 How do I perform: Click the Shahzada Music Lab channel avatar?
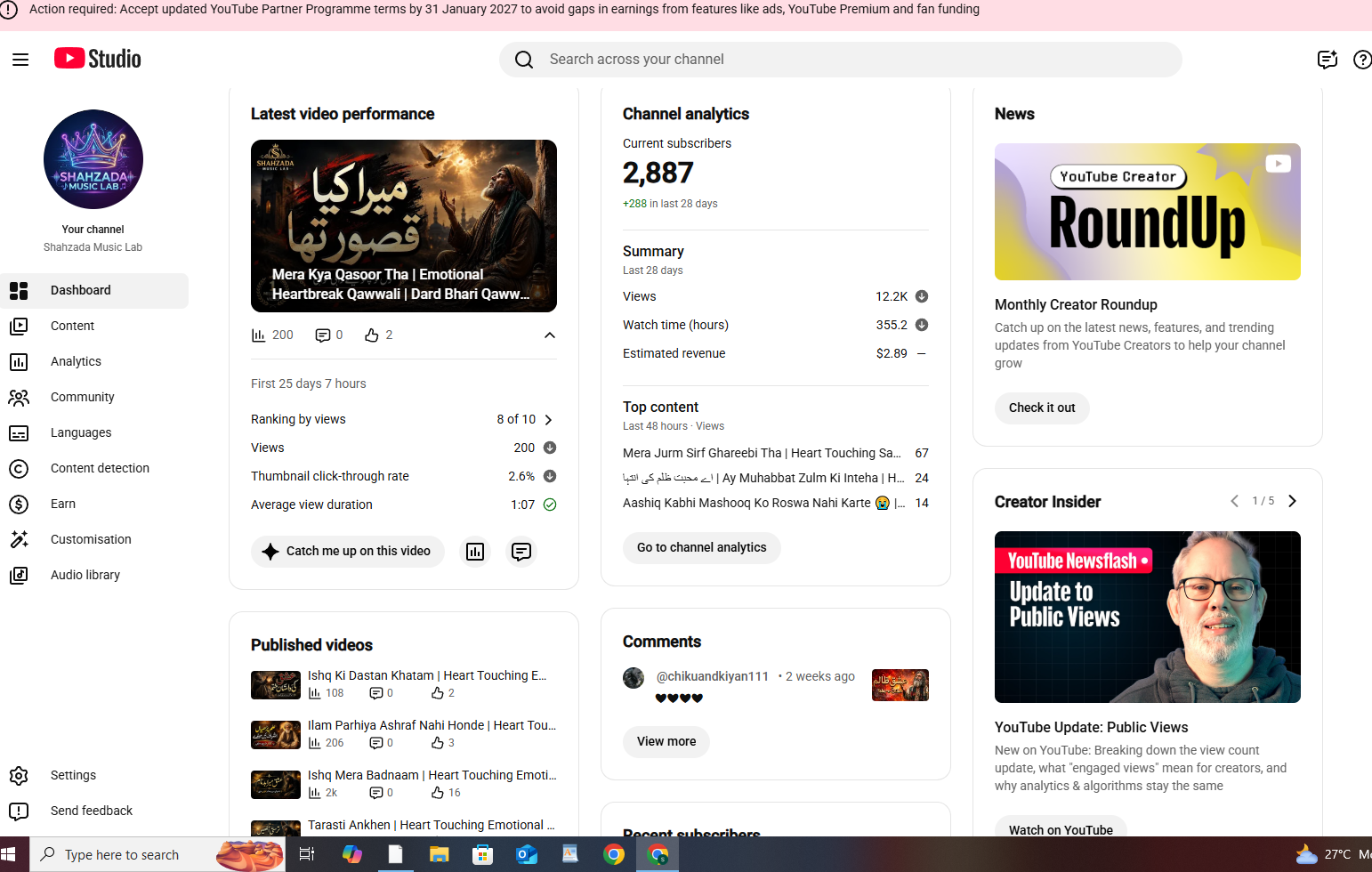(x=93, y=159)
